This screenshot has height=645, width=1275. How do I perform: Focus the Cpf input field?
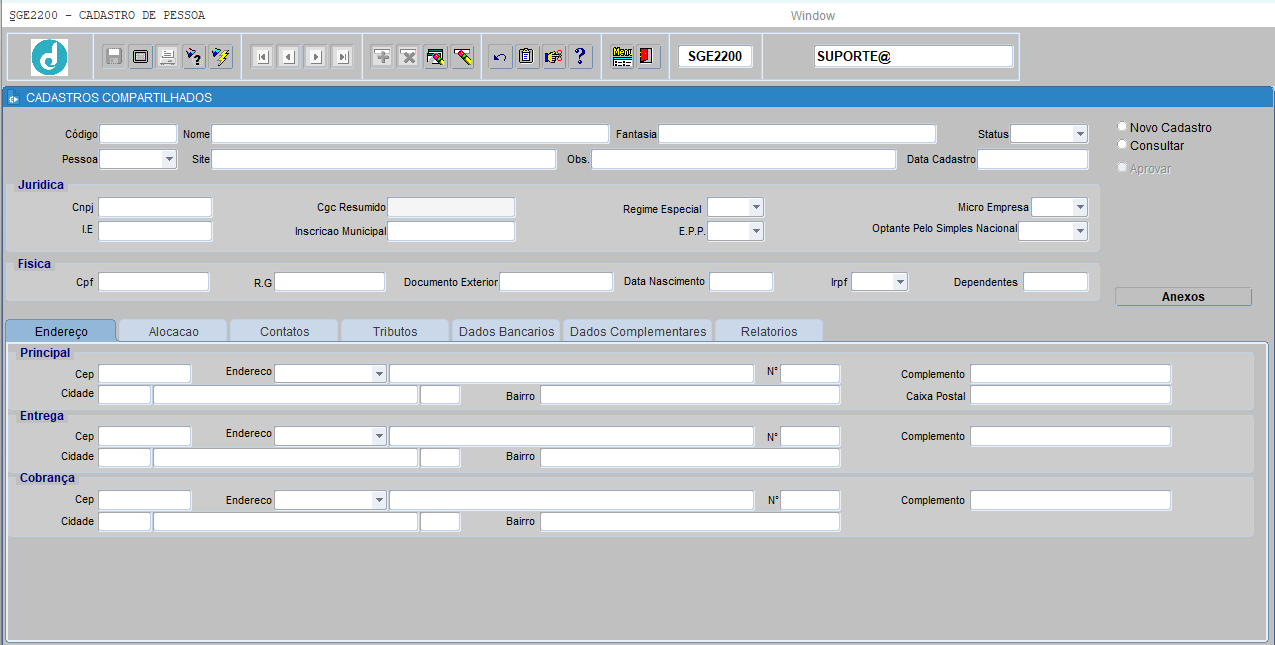coord(154,282)
